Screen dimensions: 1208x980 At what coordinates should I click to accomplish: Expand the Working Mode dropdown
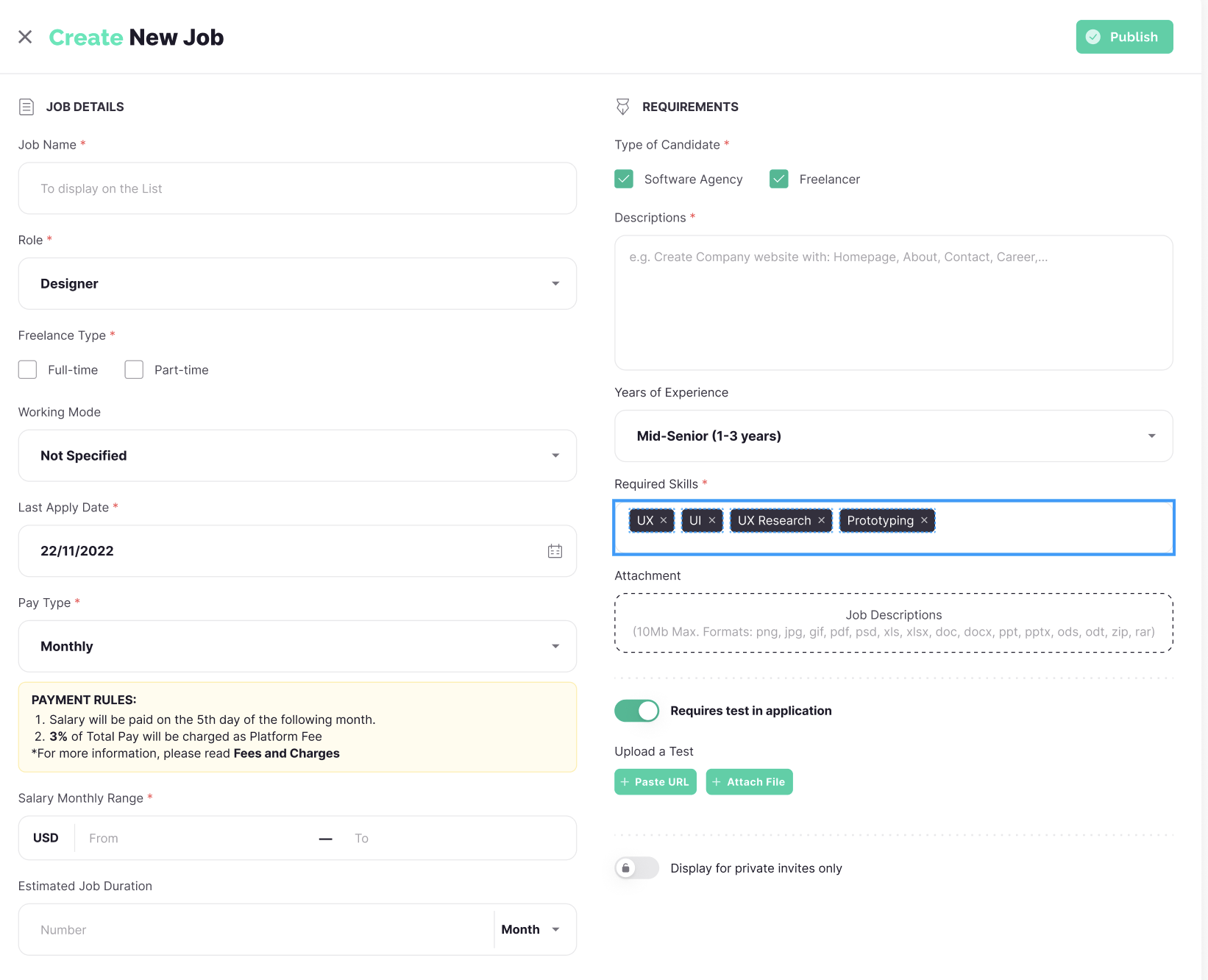click(297, 455)
